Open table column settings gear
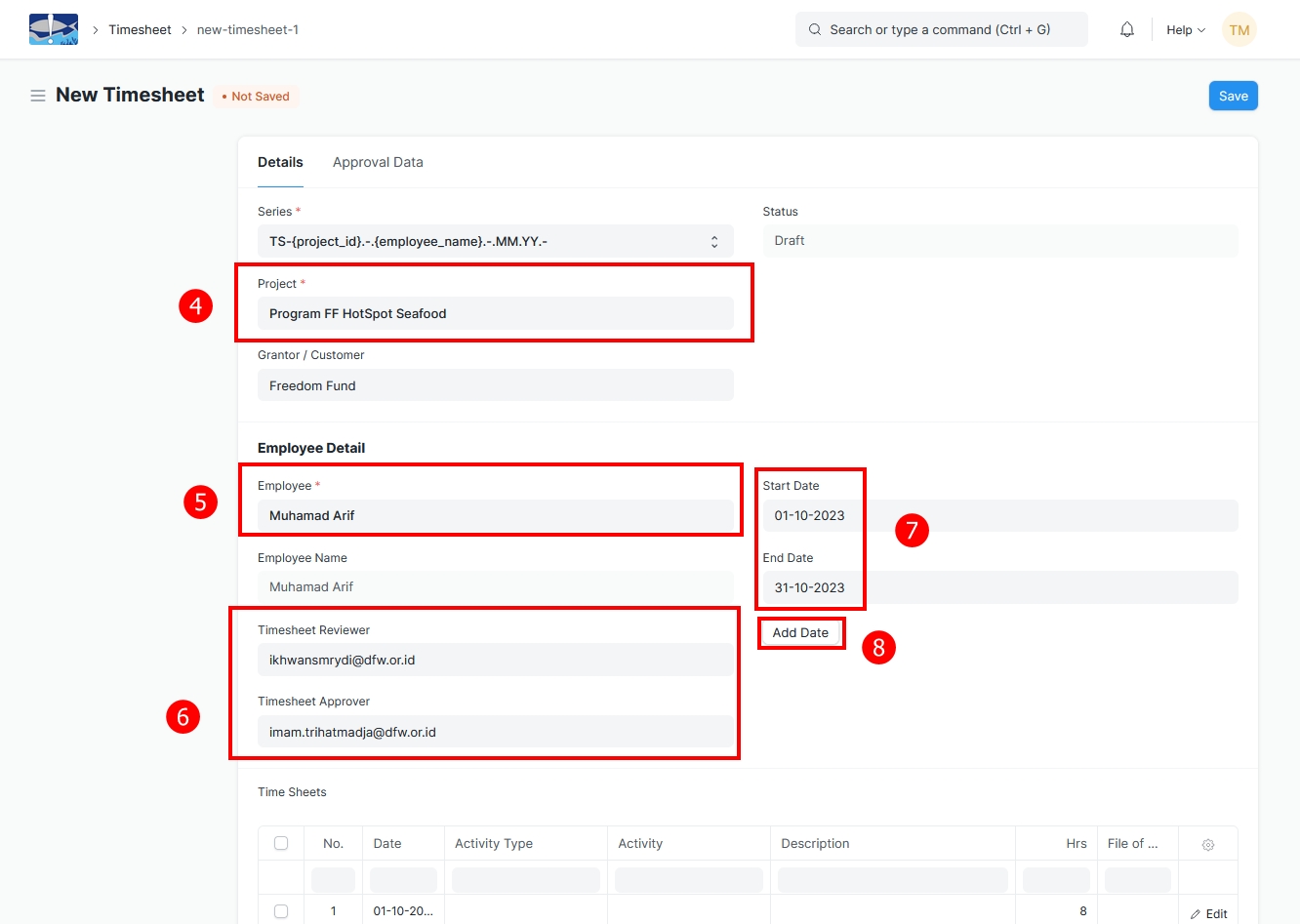 coord(1208,844)
